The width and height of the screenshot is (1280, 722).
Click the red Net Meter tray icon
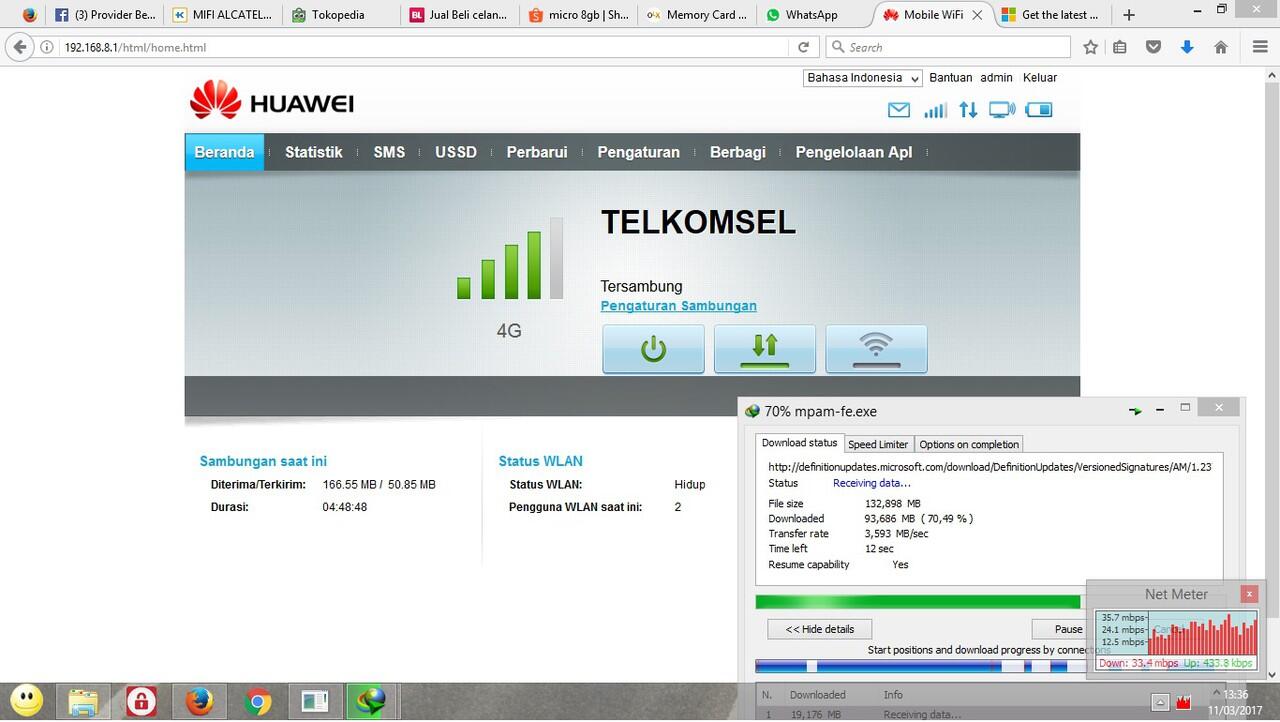pos(1186,702)
